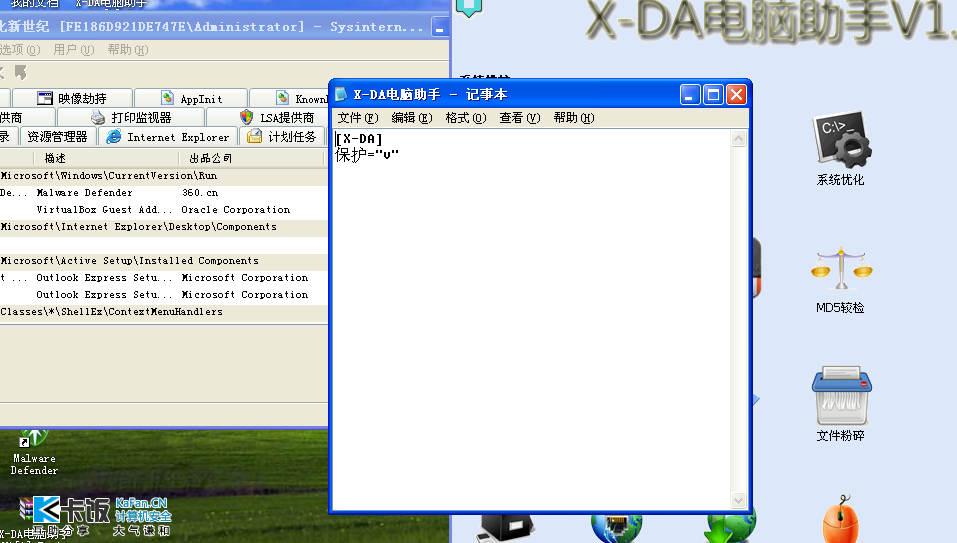Switch to the Known DLLs tab
This screenshot has width=957, height=543.
(x=290, y=98)
